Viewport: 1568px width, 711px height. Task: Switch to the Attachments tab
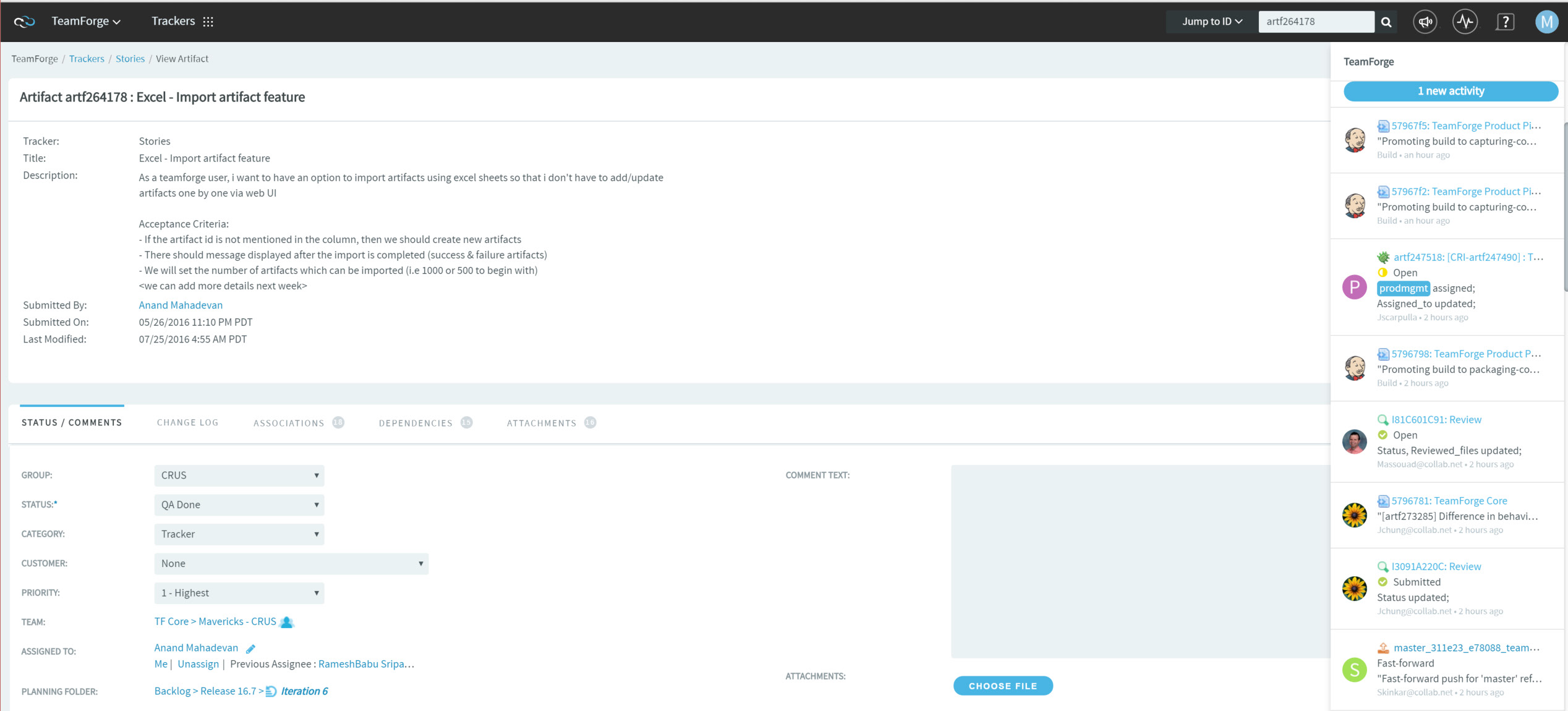(x=542, y=423)
